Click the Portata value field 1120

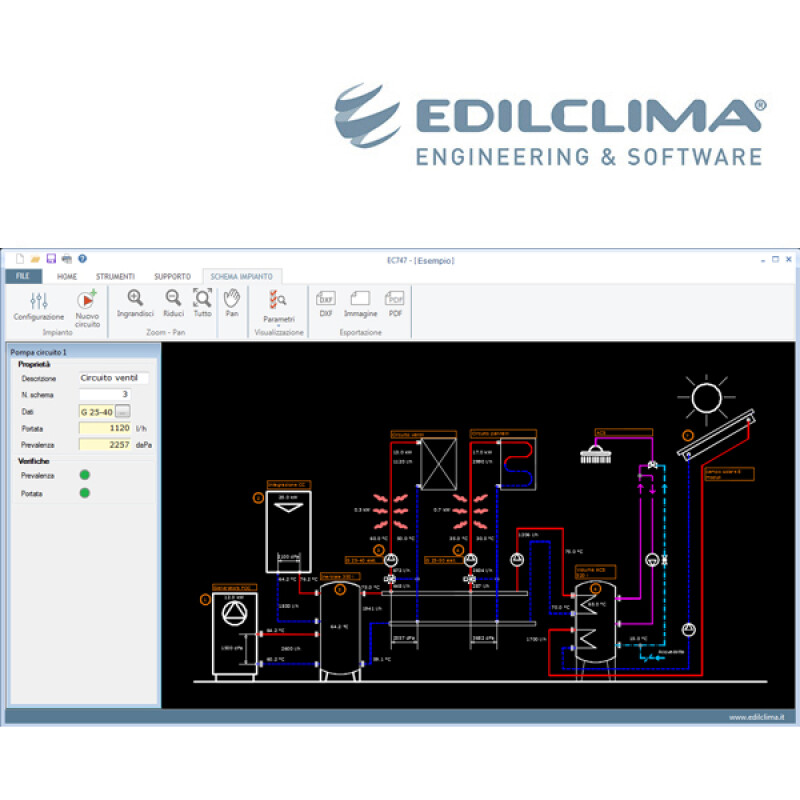(x=105, y=428)
